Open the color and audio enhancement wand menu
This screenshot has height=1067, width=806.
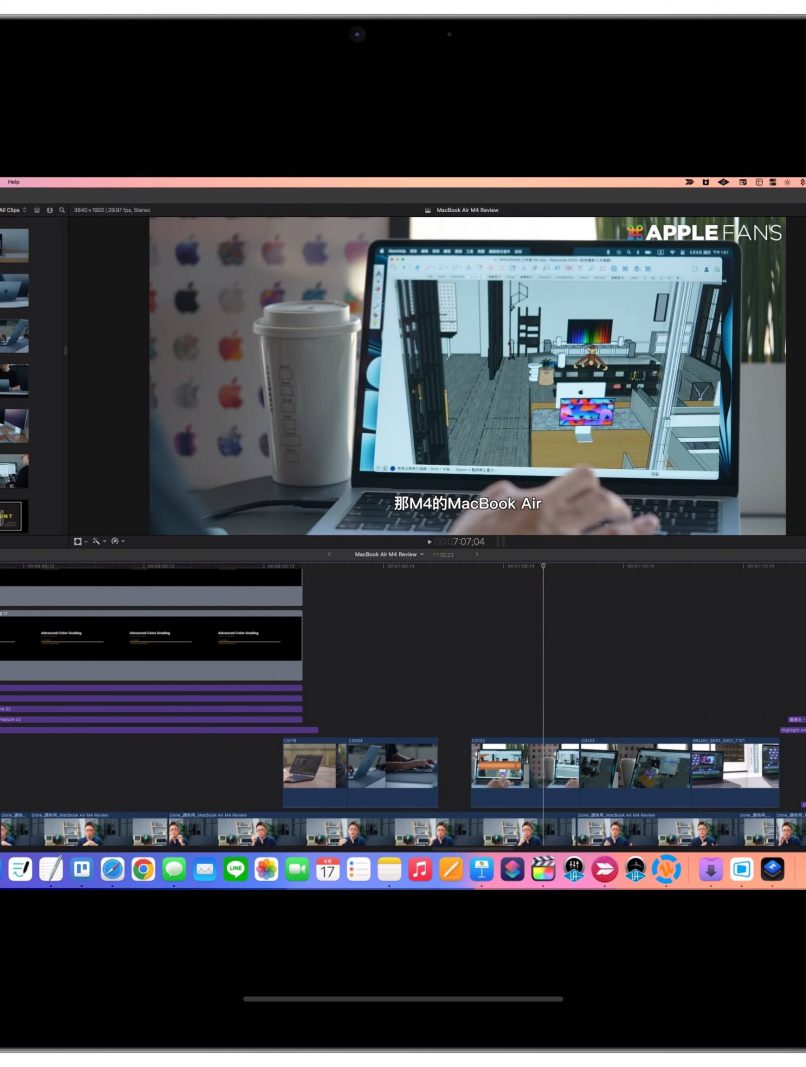[98, 541]
